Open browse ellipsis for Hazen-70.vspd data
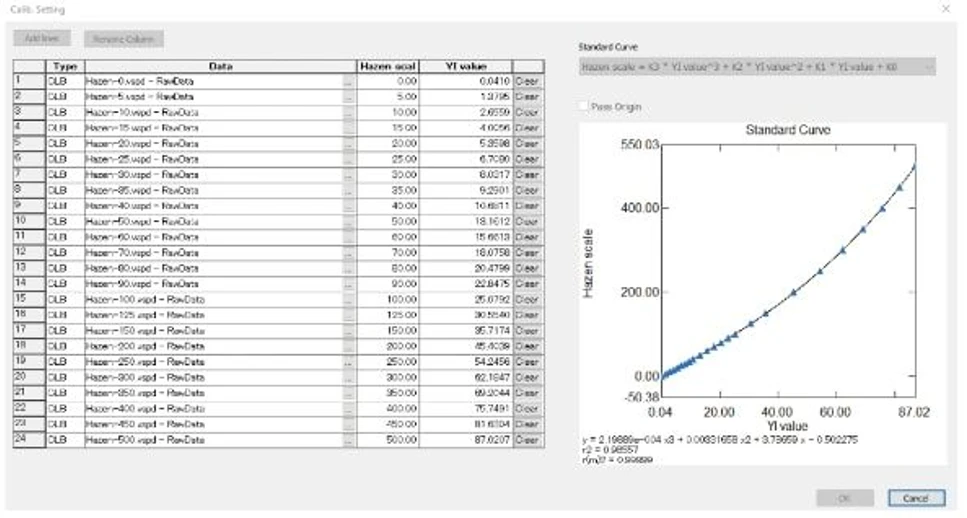967x518 pixels. point(348,254)
